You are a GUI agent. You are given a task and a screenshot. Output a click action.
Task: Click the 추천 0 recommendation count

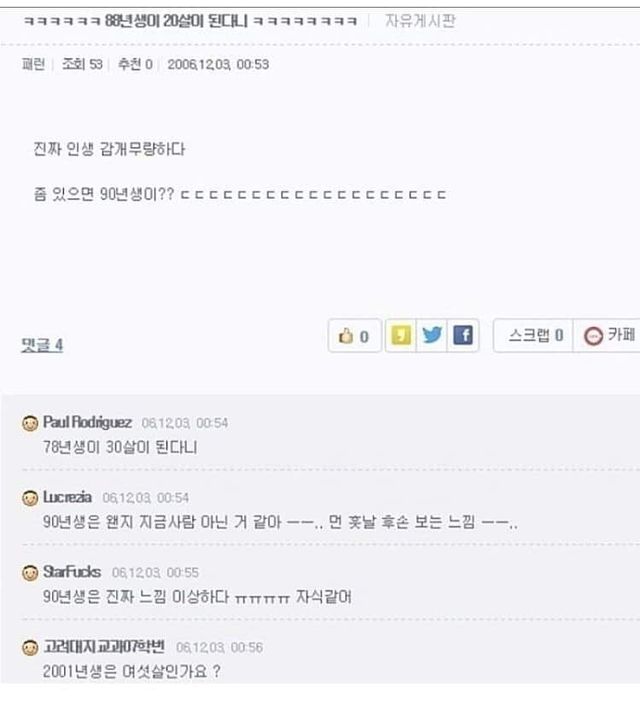click(x=135, y=64)
